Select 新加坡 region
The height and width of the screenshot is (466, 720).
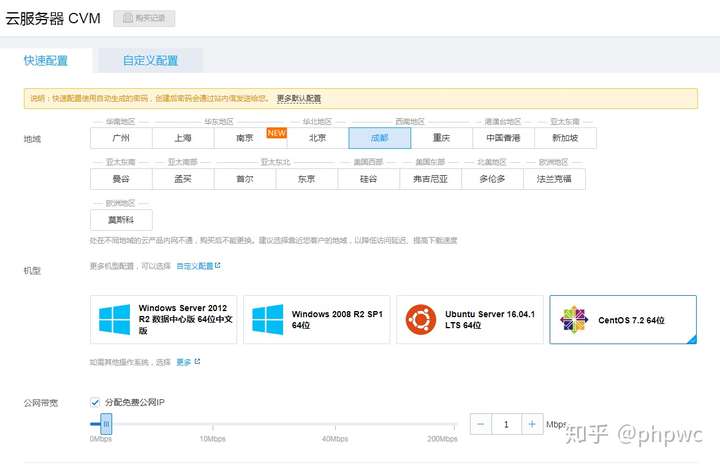[565, 138]
